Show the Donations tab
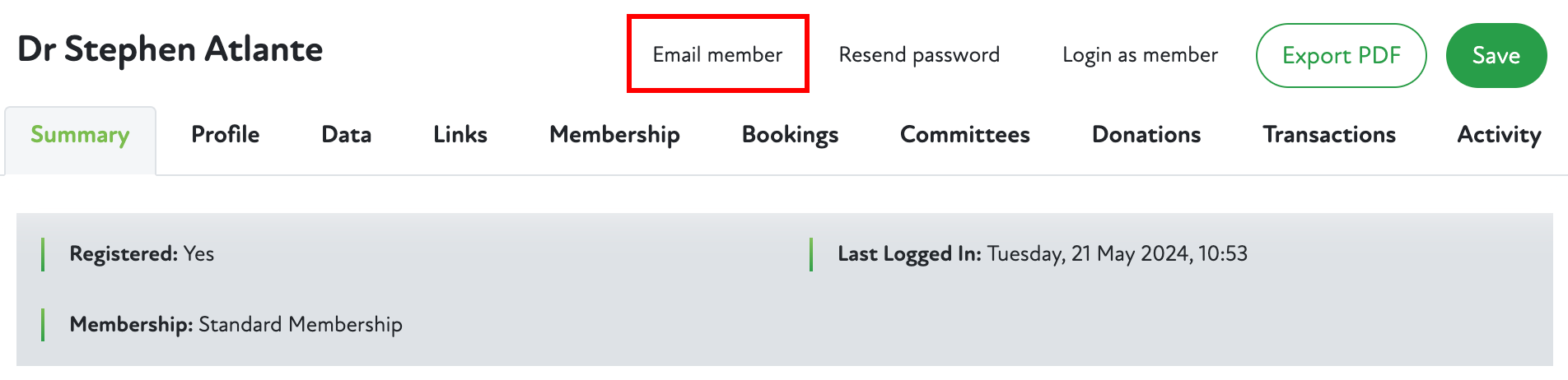This screenshot has height=380, width=1568. tap(1146, 135)
